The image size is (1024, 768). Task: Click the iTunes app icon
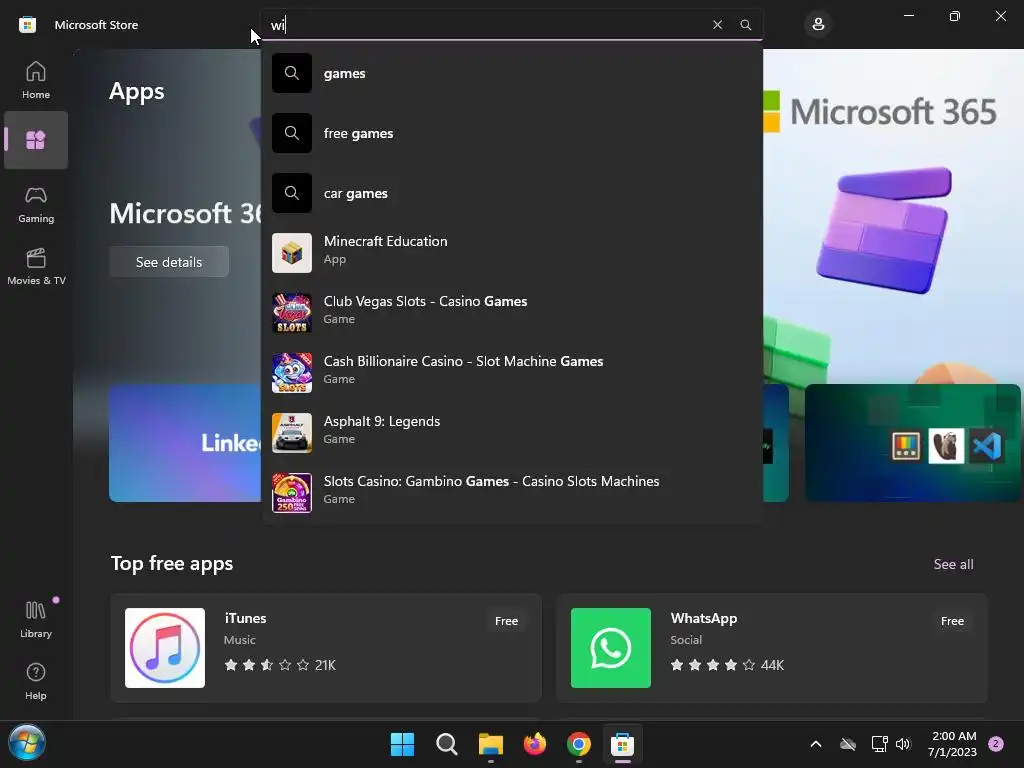tap(165, 648)
